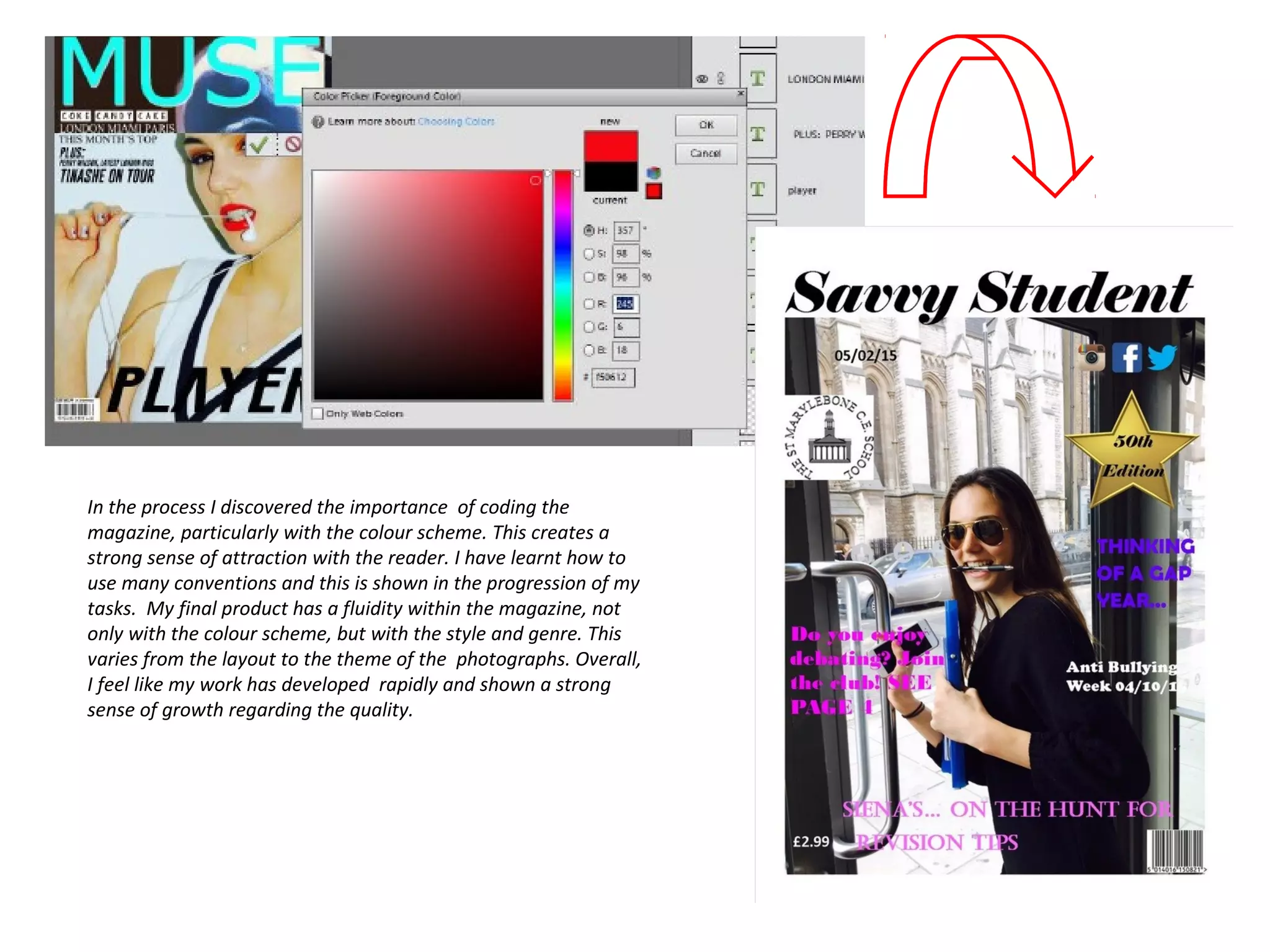
Task: Click the saturation field showing 98
Action: [x=626, y=253]
